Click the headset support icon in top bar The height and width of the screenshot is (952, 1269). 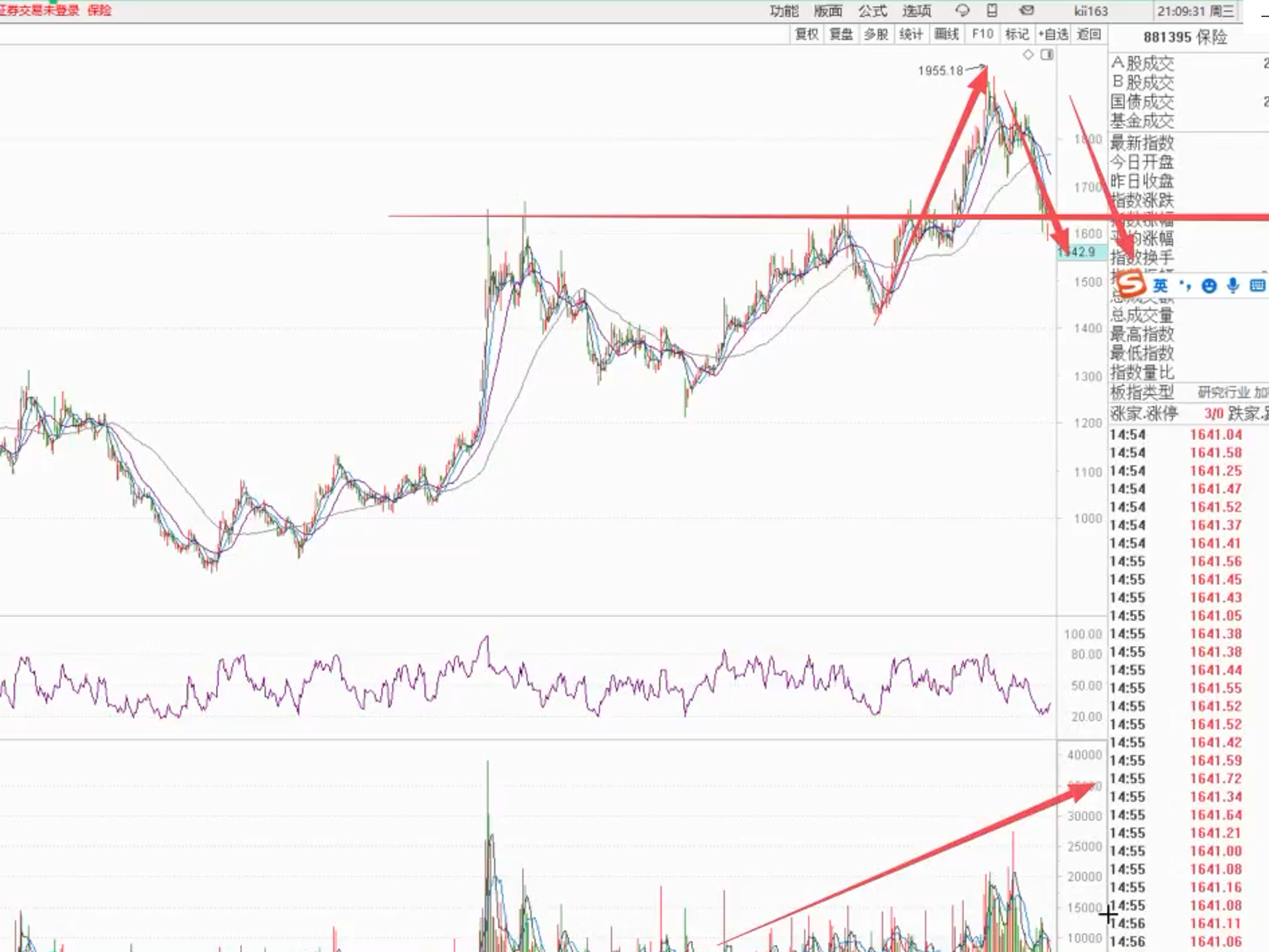(962, 10)
